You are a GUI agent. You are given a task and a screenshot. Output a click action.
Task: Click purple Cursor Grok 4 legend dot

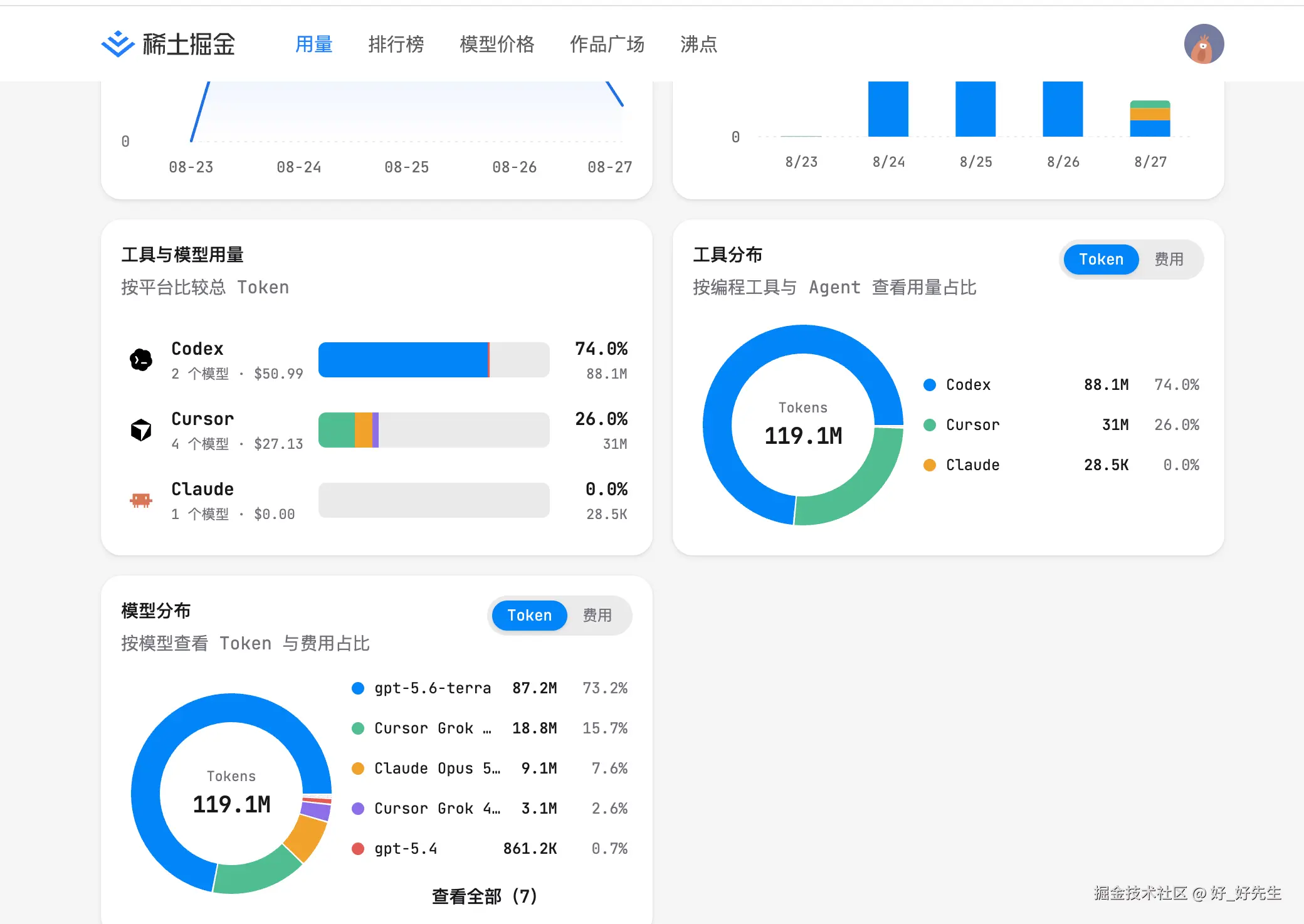358,809
